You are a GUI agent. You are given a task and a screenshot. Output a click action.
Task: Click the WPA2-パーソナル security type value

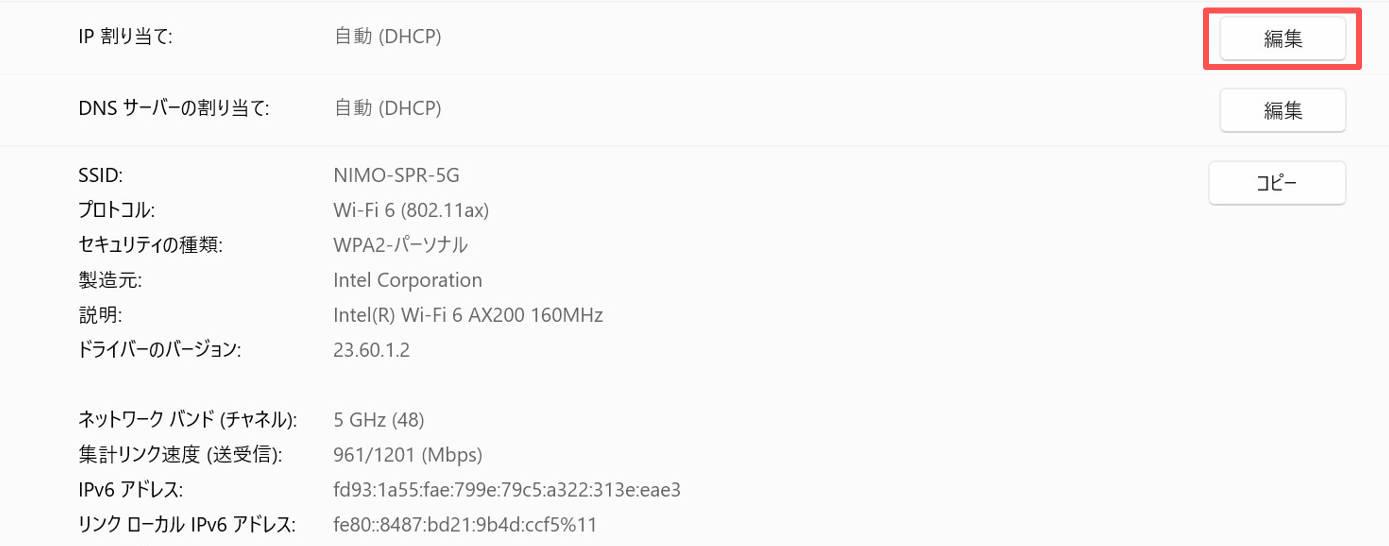[400, 245]
